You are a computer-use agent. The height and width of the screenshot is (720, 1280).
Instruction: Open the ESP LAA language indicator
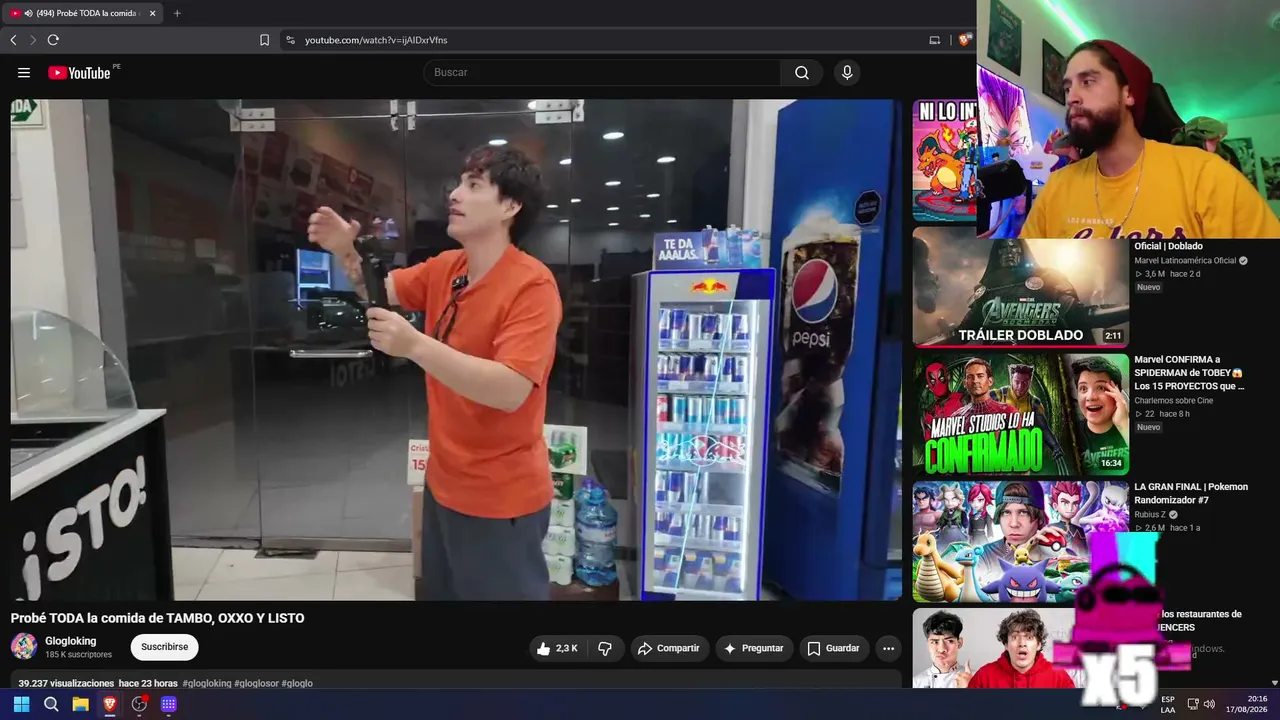coord(1168,704)
